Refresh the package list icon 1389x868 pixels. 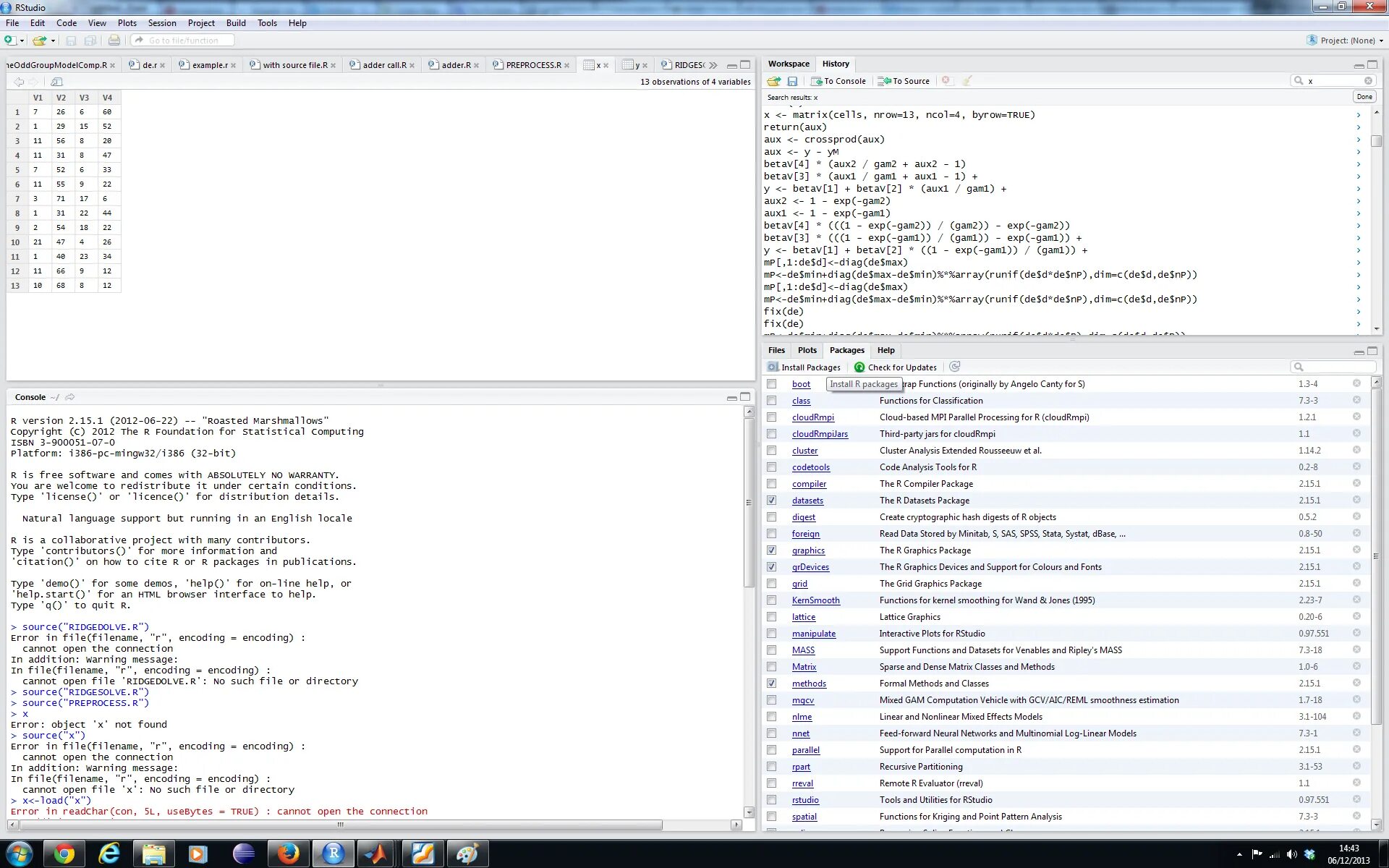point(954,367)
